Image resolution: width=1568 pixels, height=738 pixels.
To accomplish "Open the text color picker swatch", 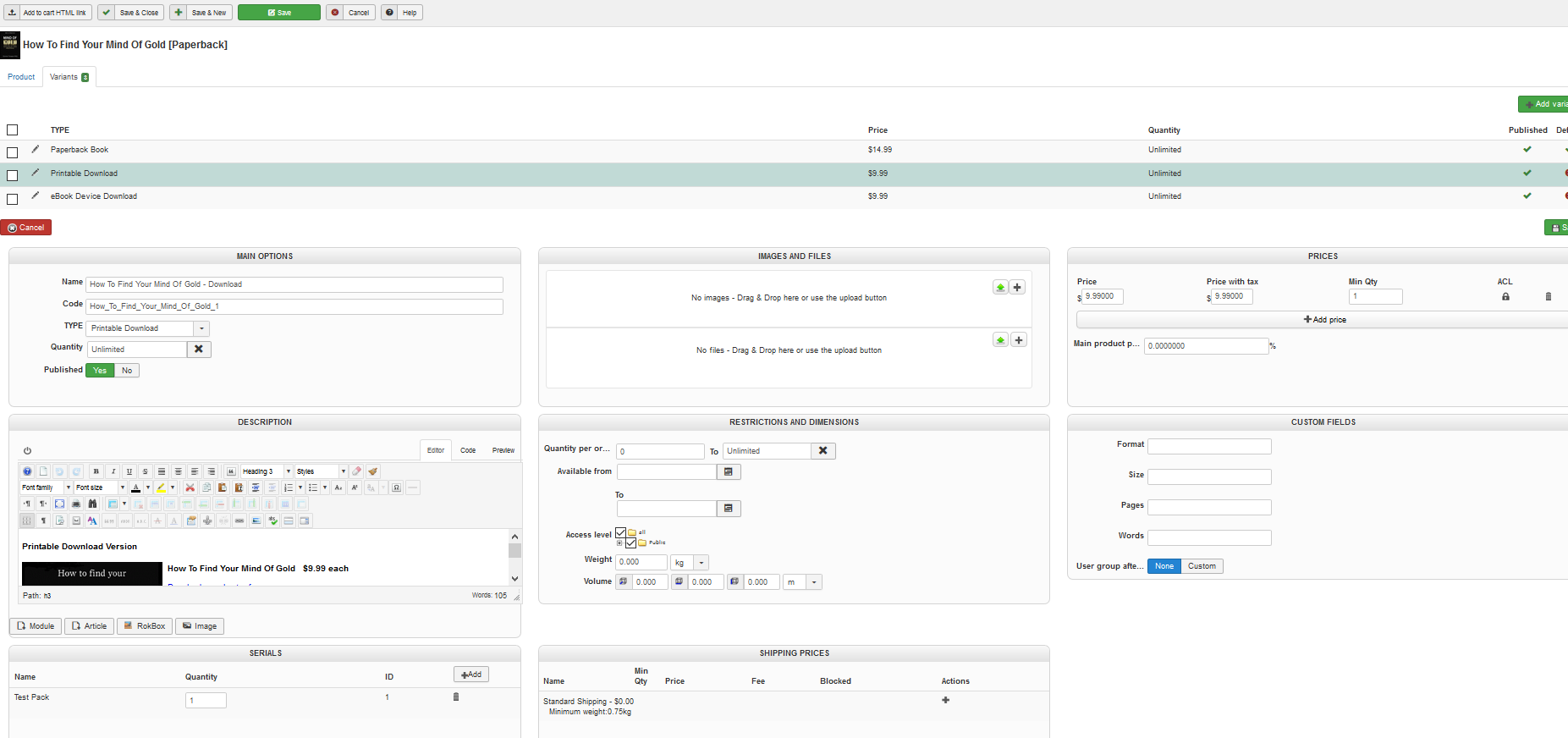I will coord(136,487).
